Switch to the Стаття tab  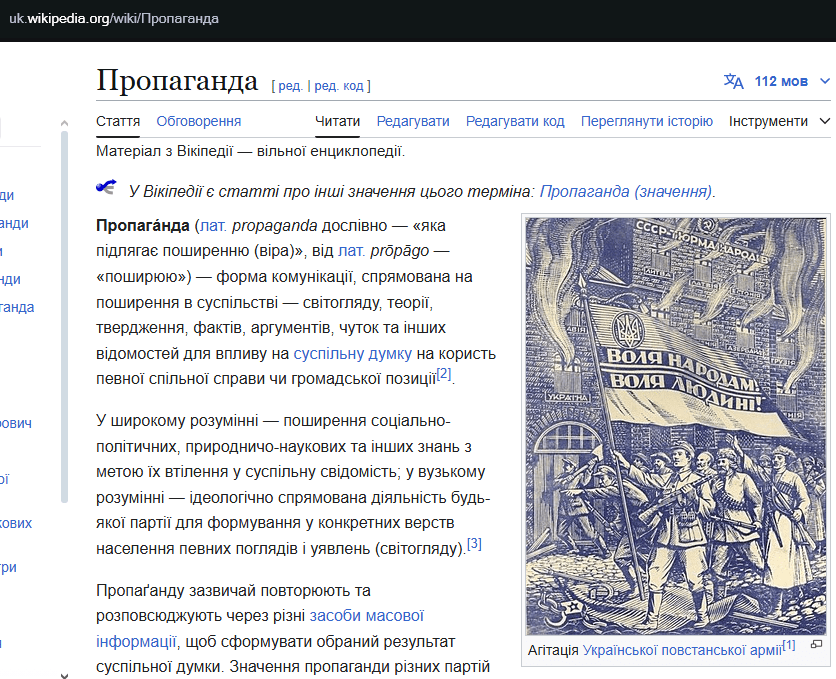pos(118,122)
